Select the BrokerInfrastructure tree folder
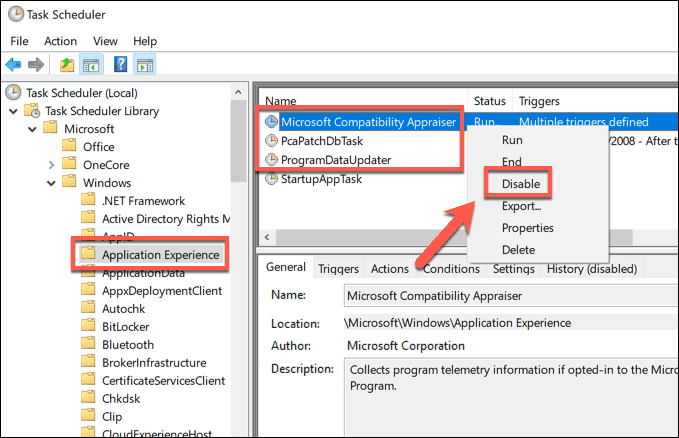679x438 pixels. click(x=154, y=363)
